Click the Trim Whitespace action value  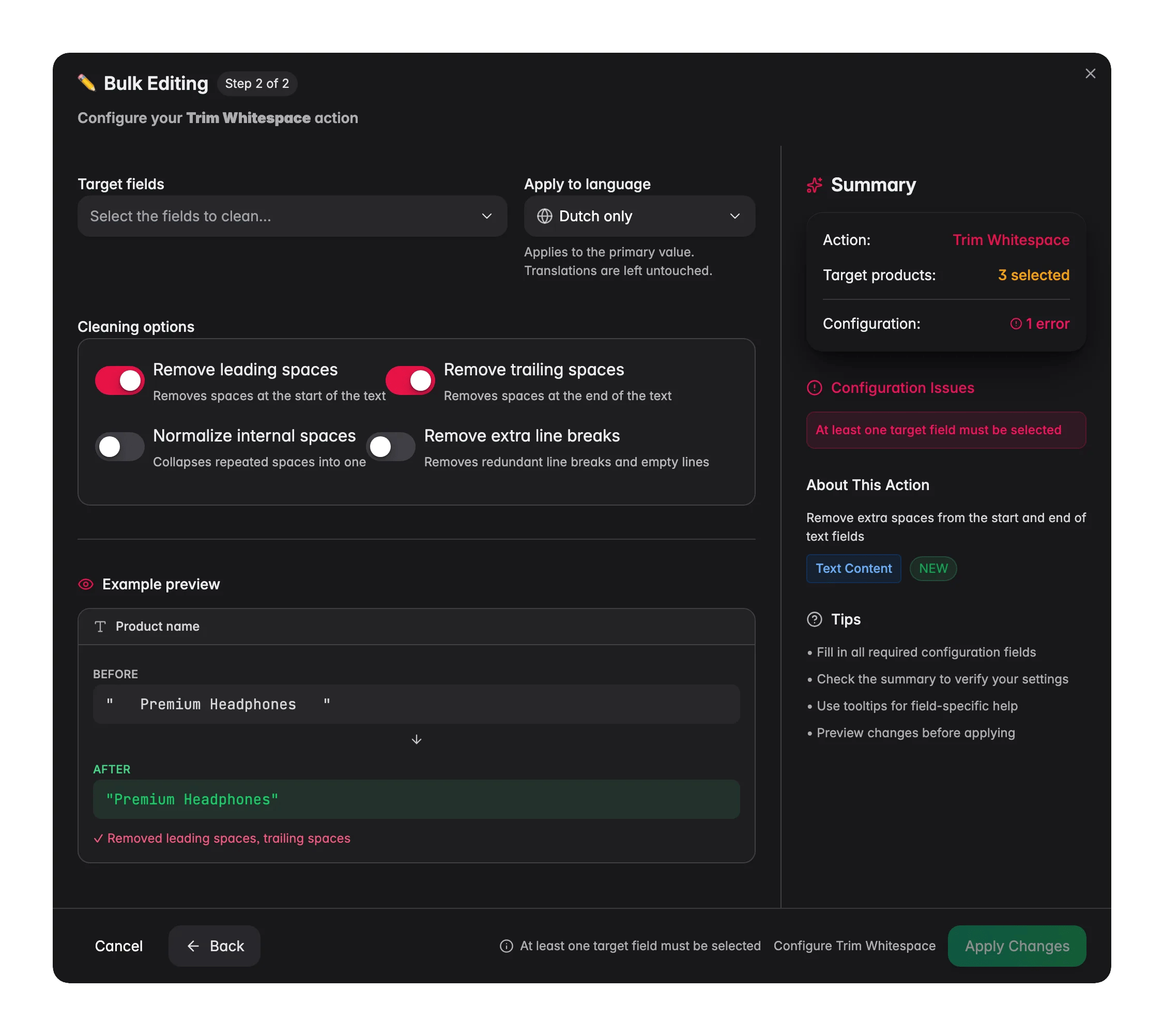(x=1011, y=240)
